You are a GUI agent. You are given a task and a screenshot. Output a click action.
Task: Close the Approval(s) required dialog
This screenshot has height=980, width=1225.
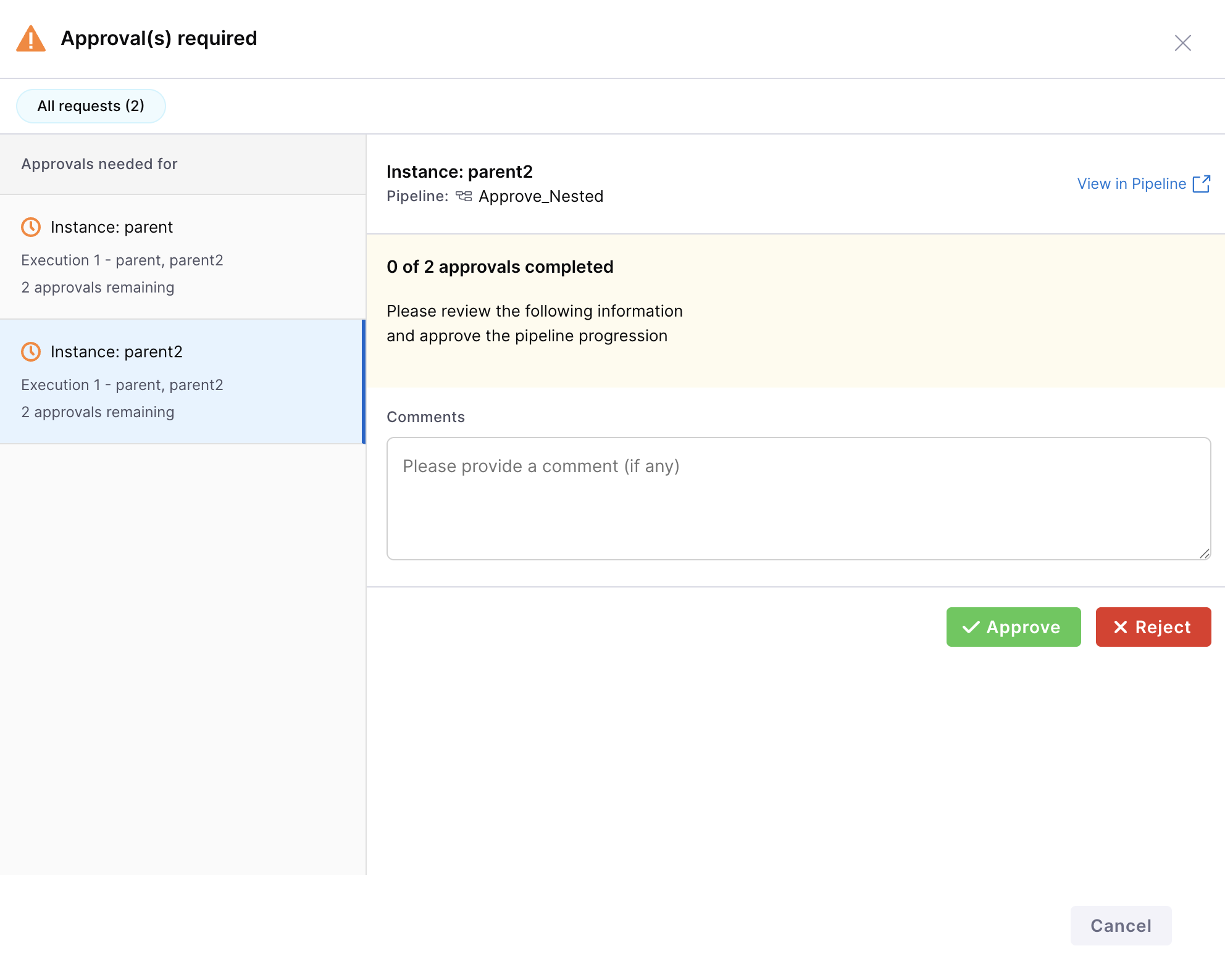[1182, 43]
